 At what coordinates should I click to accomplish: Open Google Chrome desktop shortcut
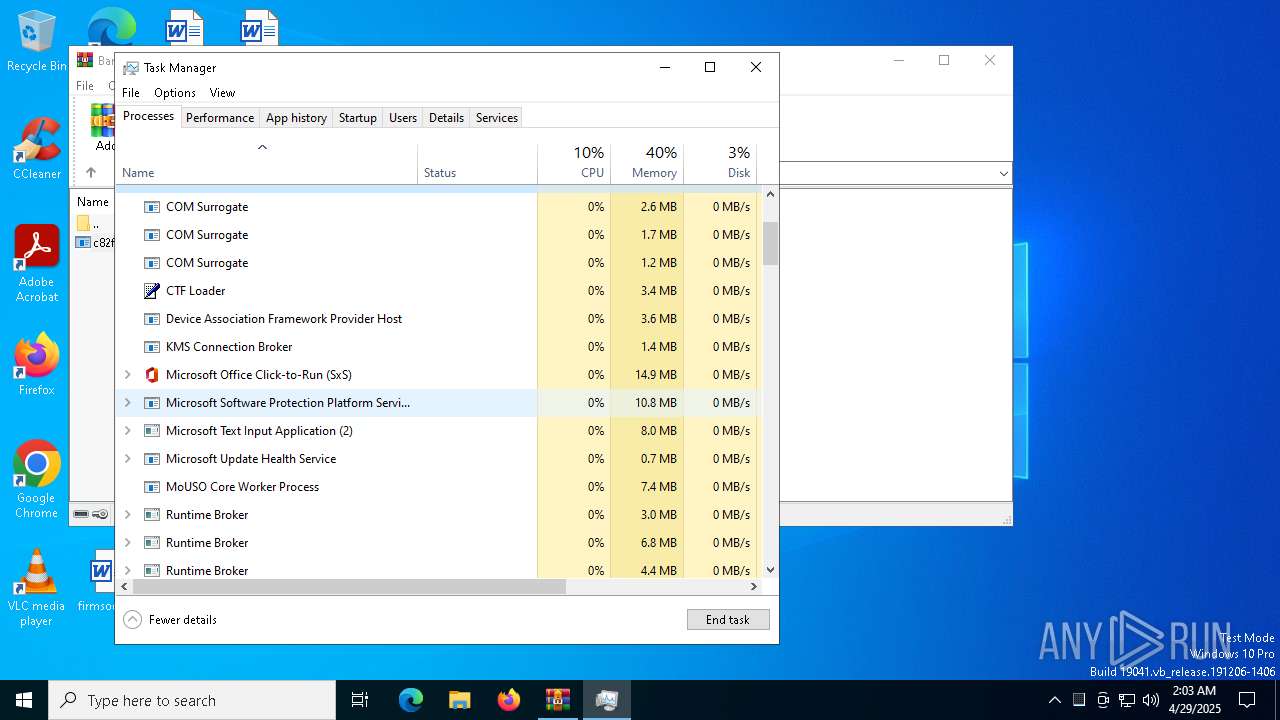click(36, 480)
